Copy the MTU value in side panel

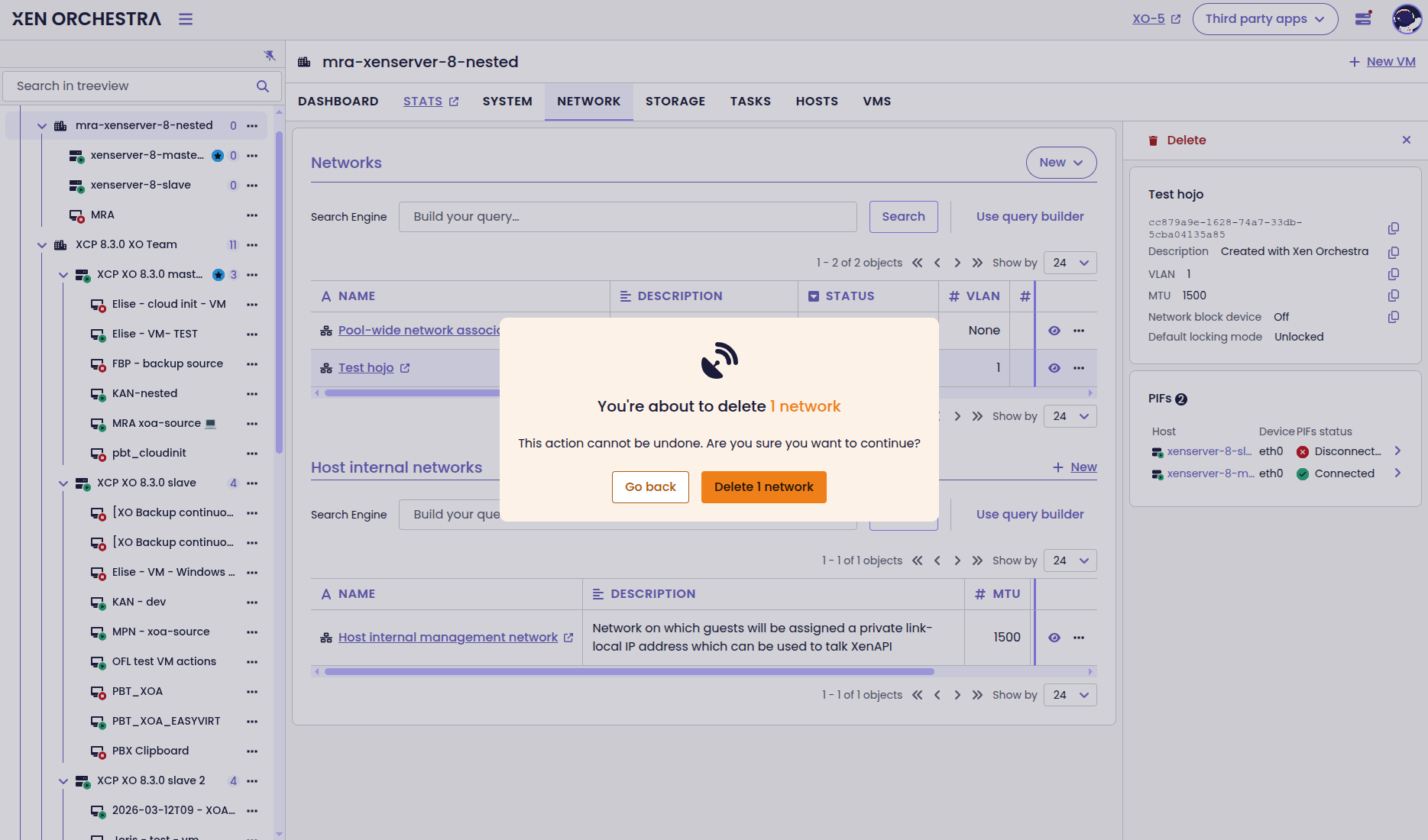(x=1394, y=296)
